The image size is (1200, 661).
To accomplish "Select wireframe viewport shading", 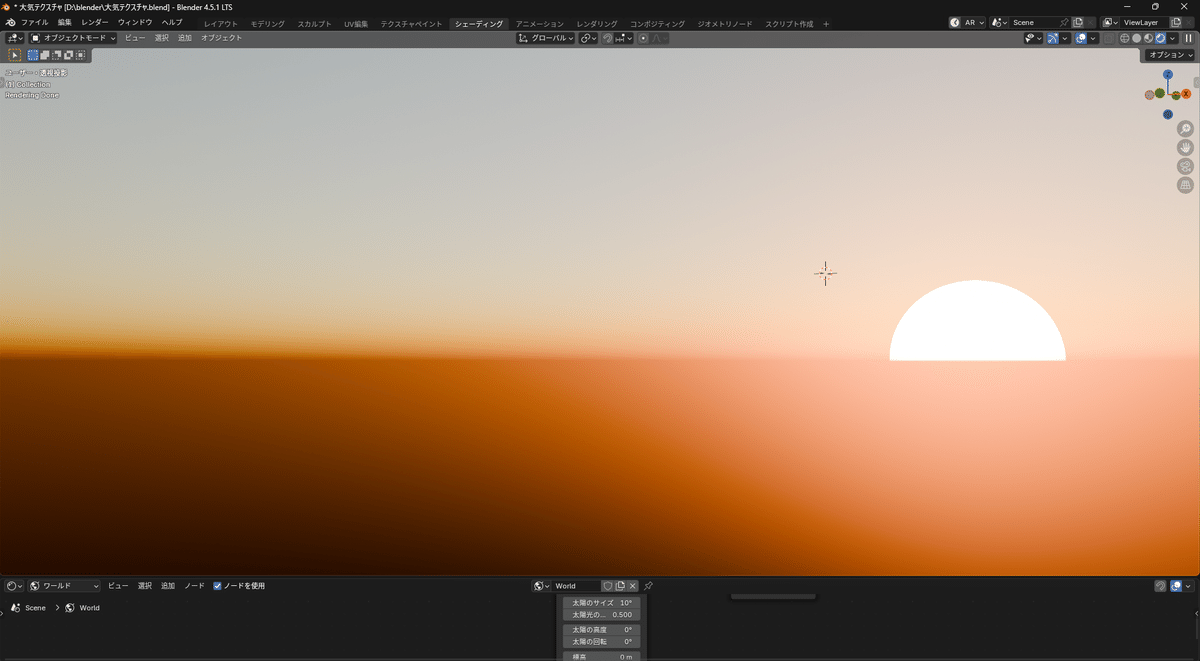I will pyautogui.click(x=1124, y=38).
